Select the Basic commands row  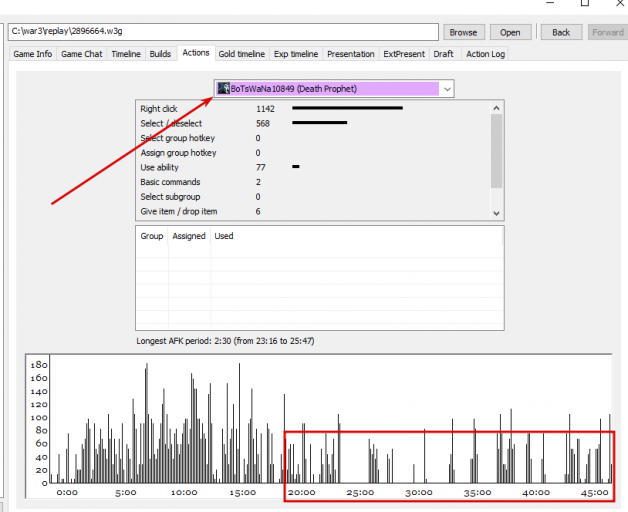pos(313,182)
